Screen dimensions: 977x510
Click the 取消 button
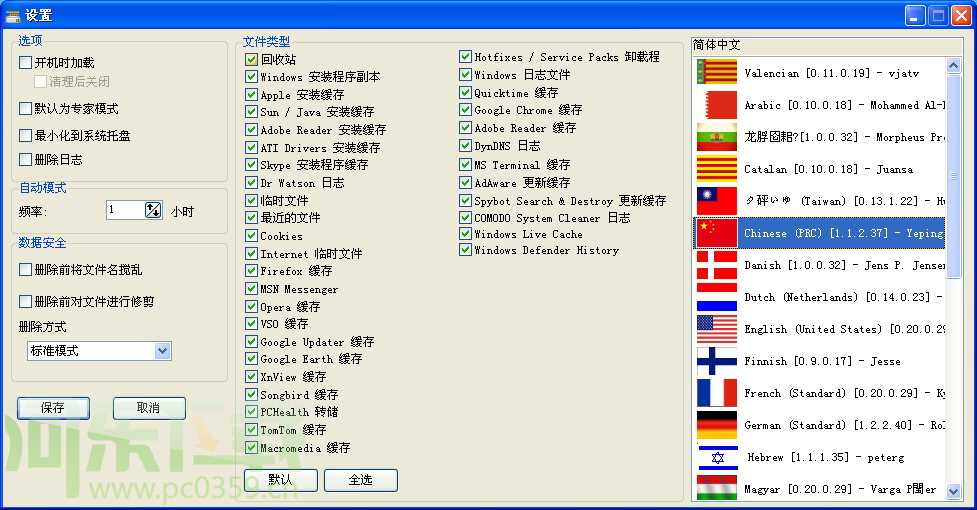click(x=149, y=408)
